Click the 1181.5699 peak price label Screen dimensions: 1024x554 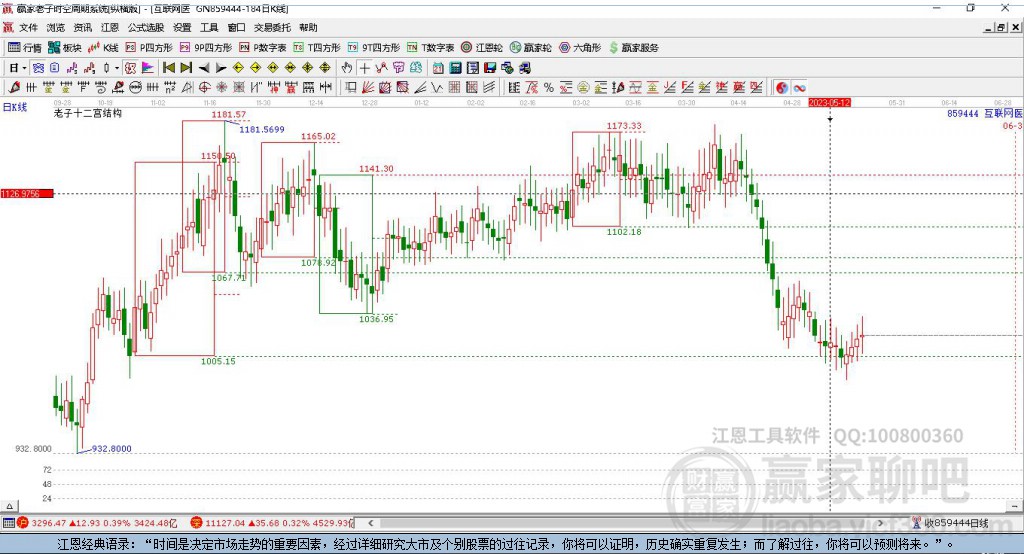click(262, 129)
